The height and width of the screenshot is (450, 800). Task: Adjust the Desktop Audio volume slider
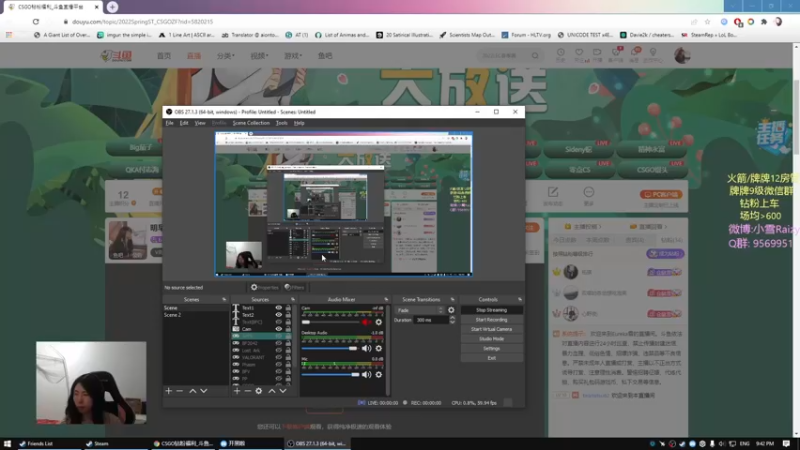(331, 348)
